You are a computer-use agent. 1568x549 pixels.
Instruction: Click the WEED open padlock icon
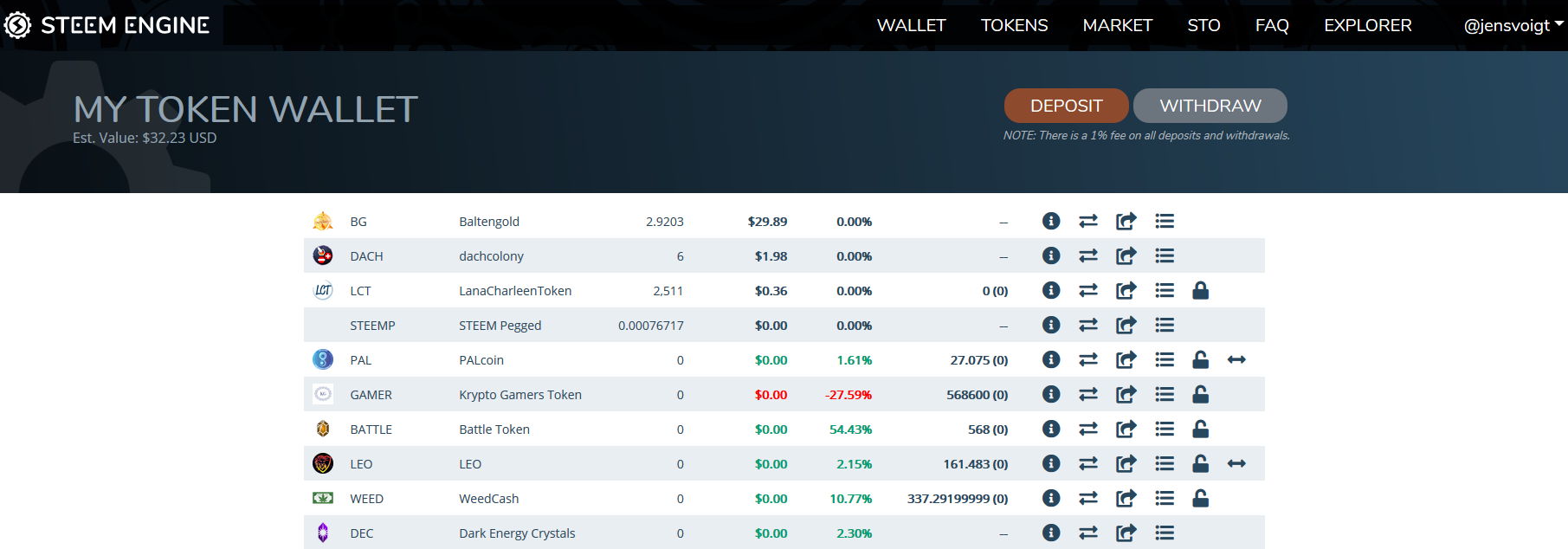[1200, 498]
